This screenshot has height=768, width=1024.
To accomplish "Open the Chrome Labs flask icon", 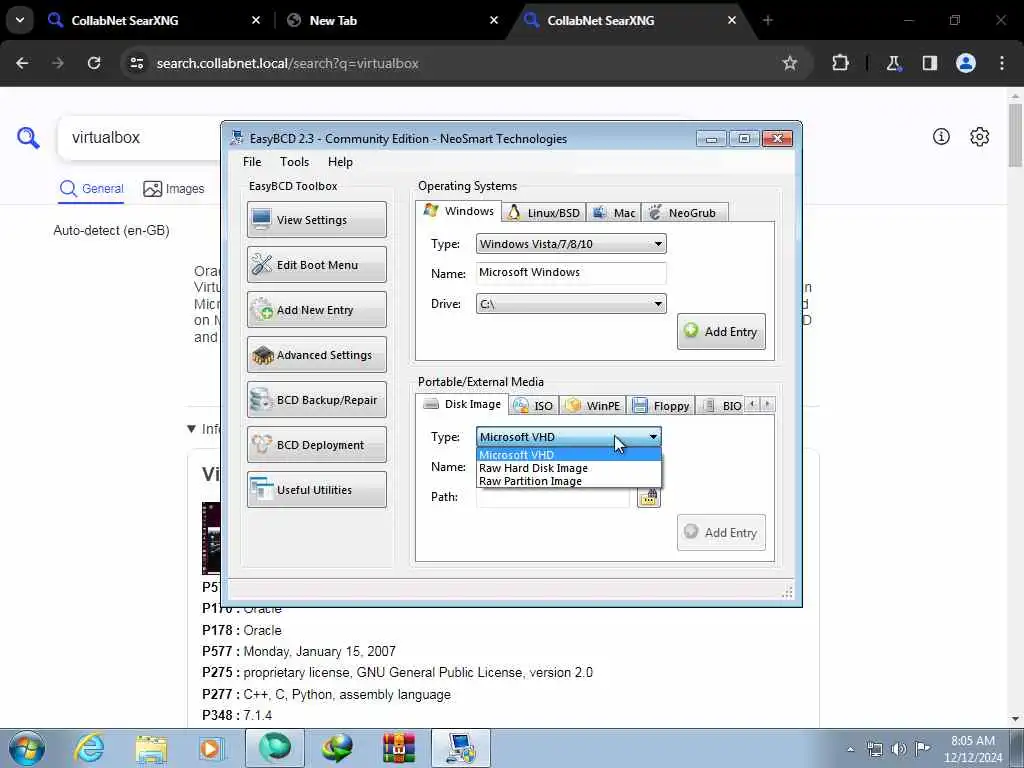I will click(893, 63).
